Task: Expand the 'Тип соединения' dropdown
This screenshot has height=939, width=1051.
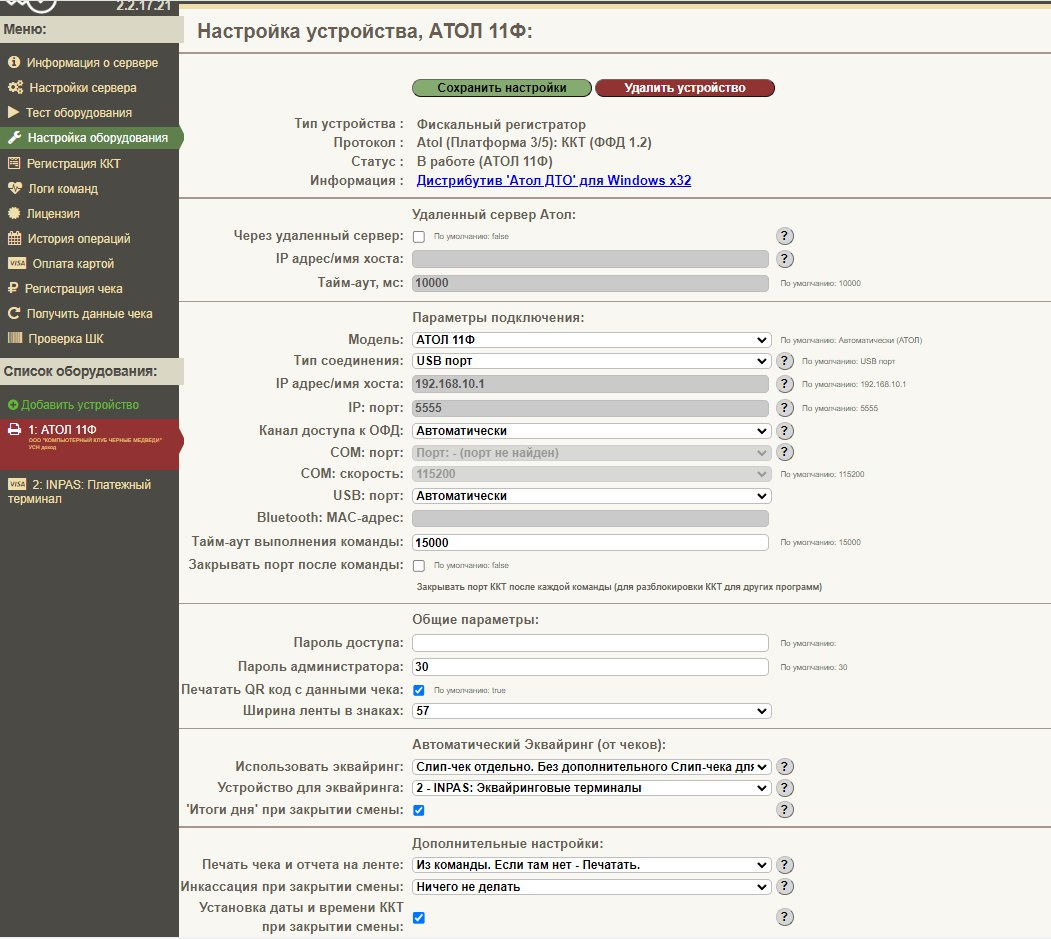Action: click(x=591, y=361)
